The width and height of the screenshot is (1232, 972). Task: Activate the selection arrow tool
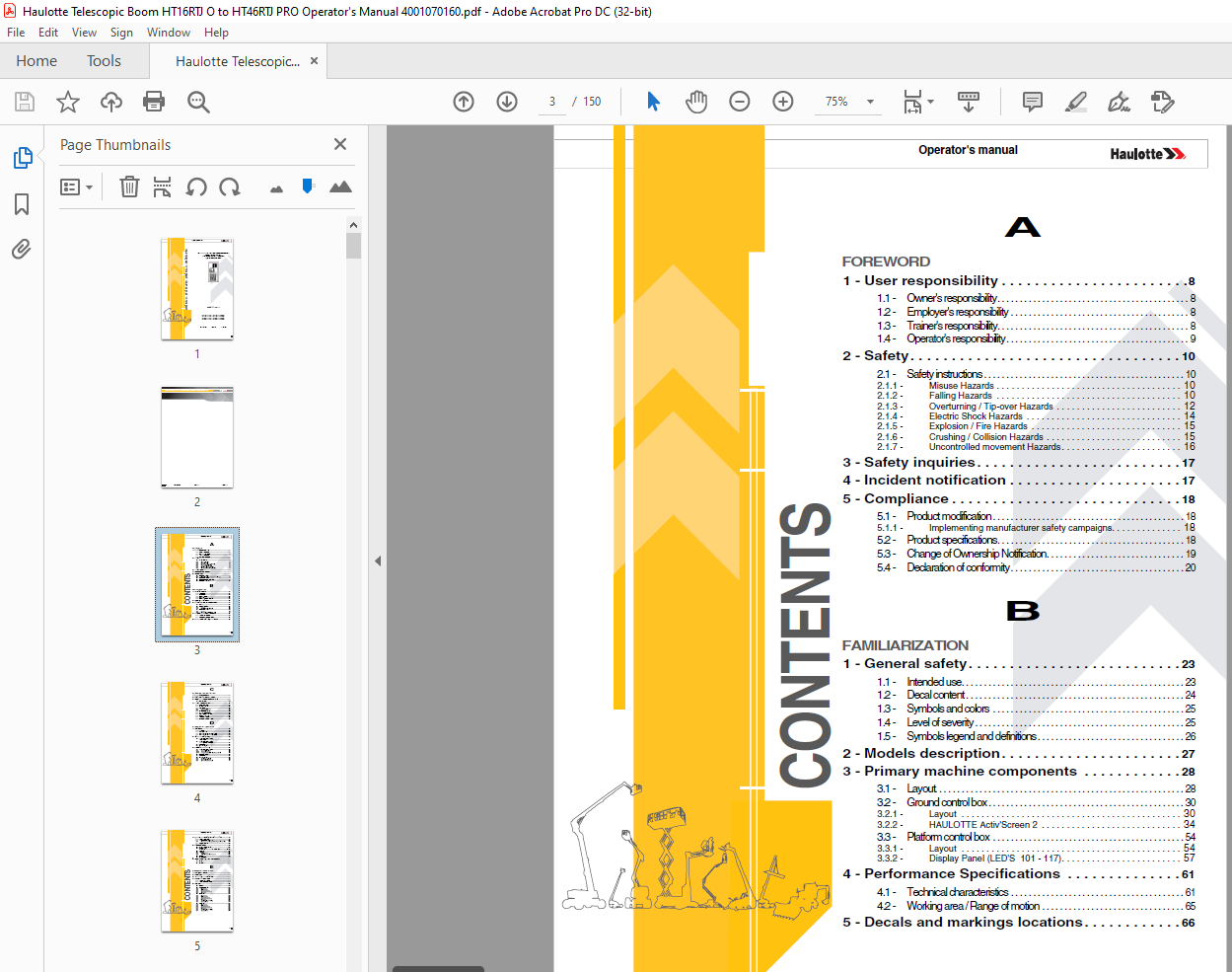tap(653, 102)
